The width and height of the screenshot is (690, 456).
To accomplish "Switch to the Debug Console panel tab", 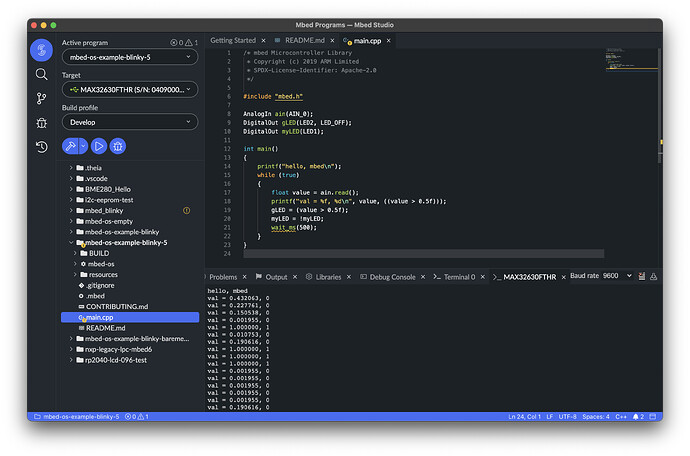I will click(389, 277).
